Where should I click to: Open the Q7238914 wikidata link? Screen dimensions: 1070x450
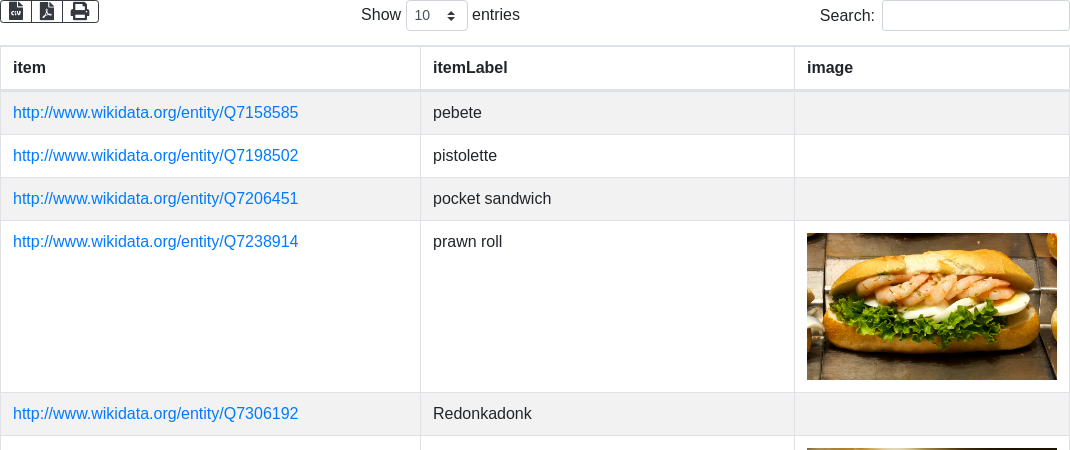coord(155,242)
